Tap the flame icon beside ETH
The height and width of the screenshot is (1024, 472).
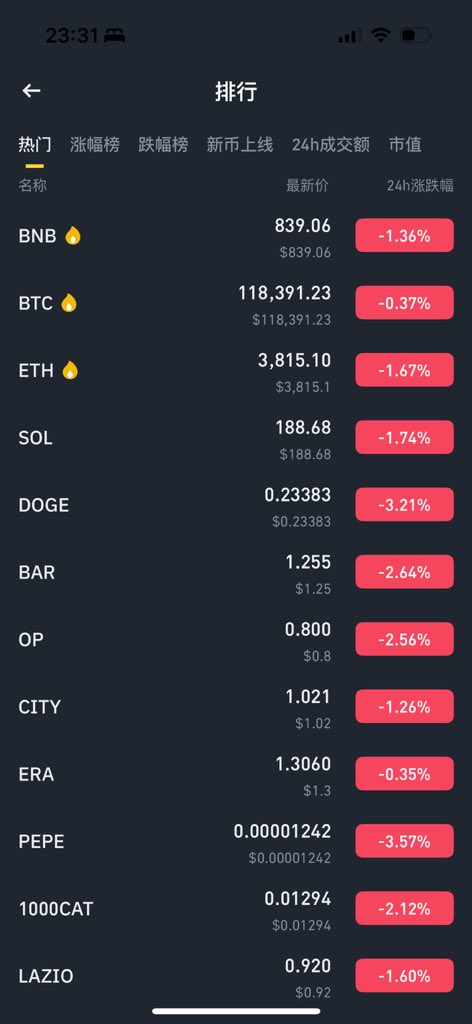pyautogui.click(x=70, y=370)
